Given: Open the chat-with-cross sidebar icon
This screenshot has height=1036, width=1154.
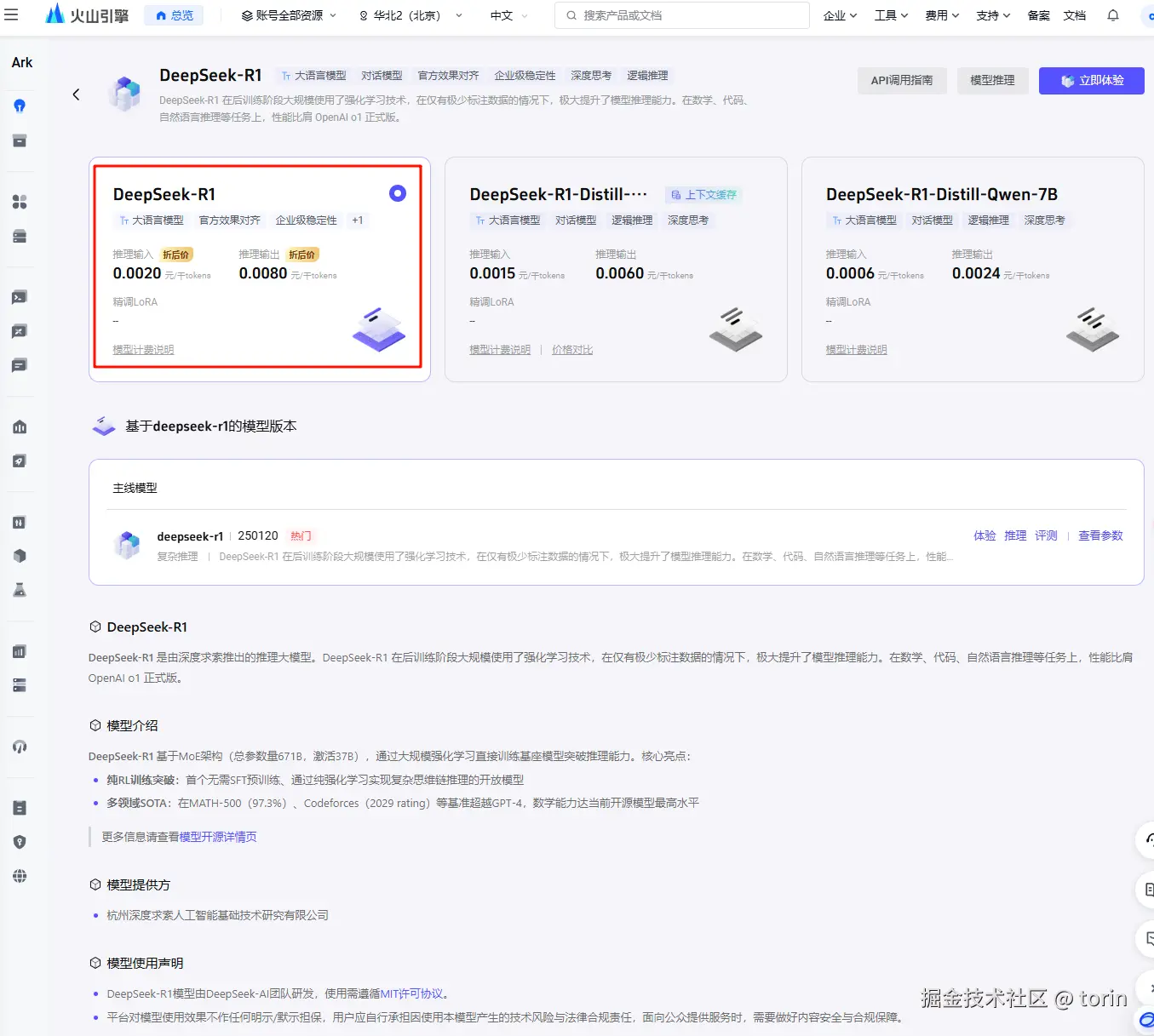Looking at the screenshot, I should [20, 331].
